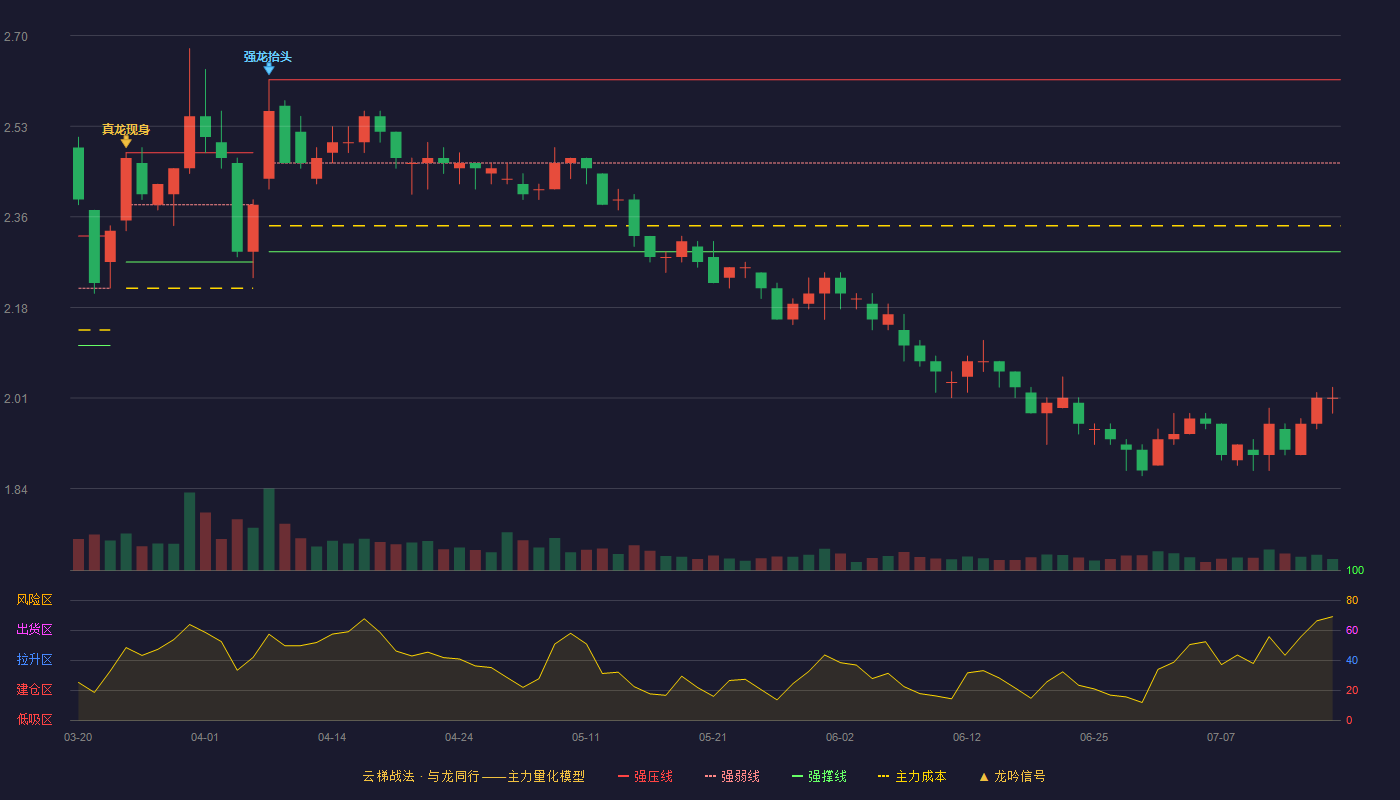1400x800 pixels.
Task: Toggle the 强压线 legend entry
Action: [645, 776]
